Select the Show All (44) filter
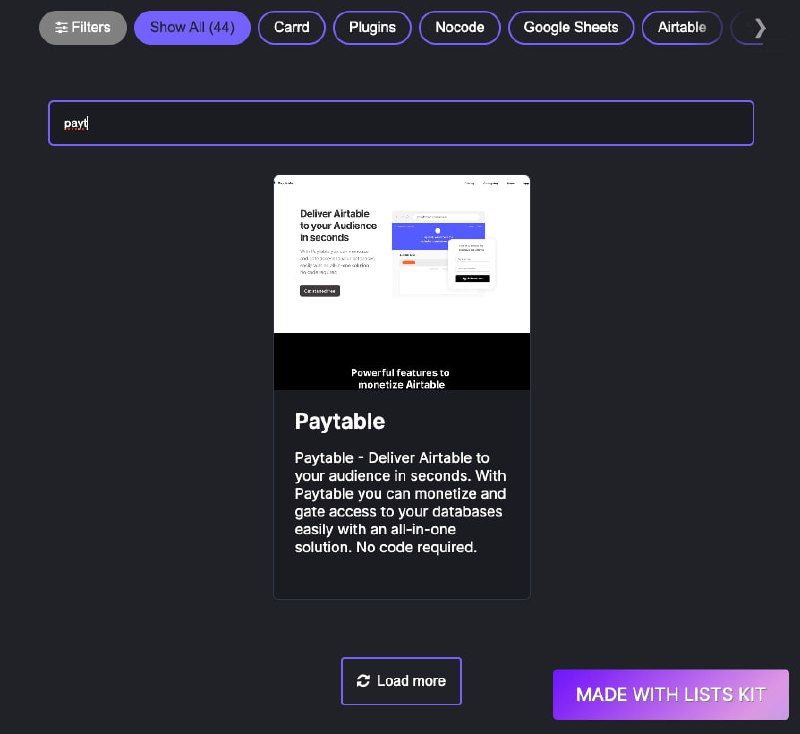Image resolution: width=800 pixels, height=734 pixels. point(192,28)
